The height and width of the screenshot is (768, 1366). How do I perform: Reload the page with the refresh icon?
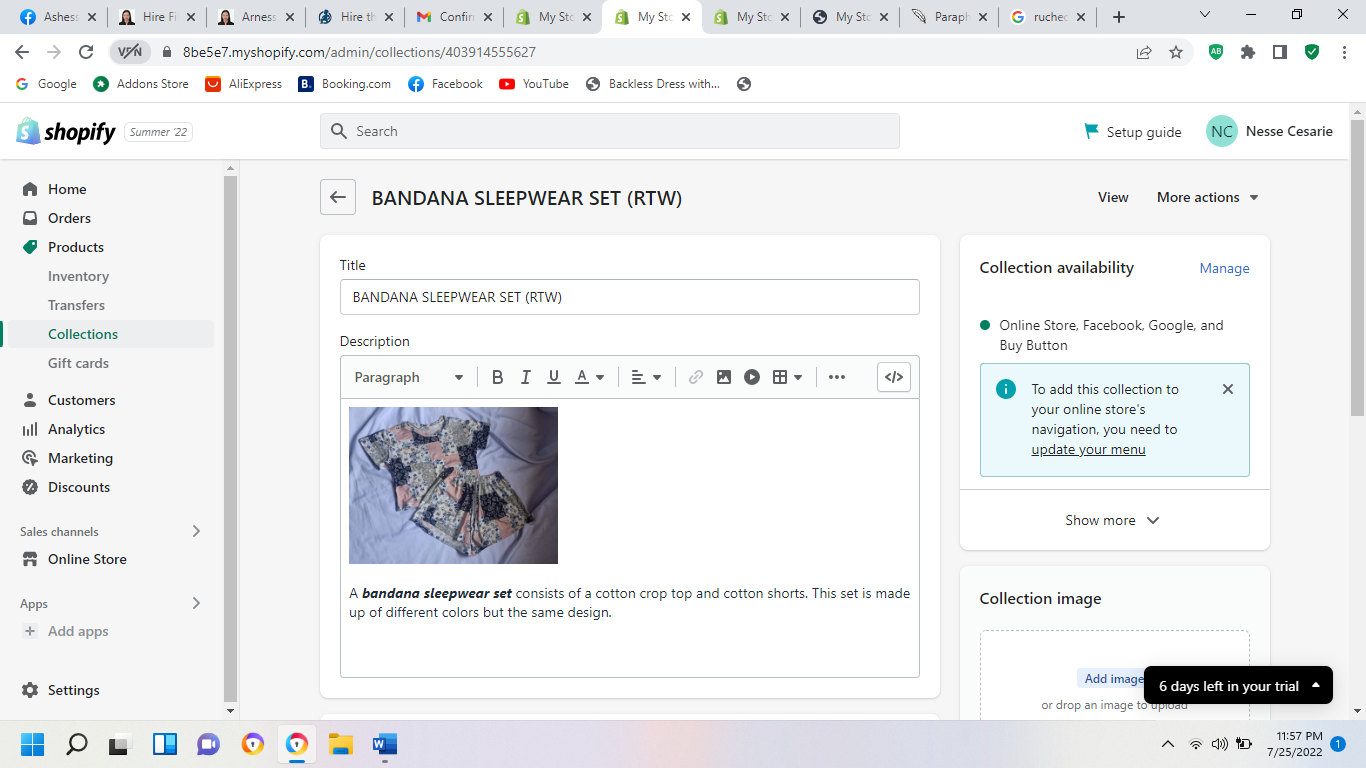86,52
